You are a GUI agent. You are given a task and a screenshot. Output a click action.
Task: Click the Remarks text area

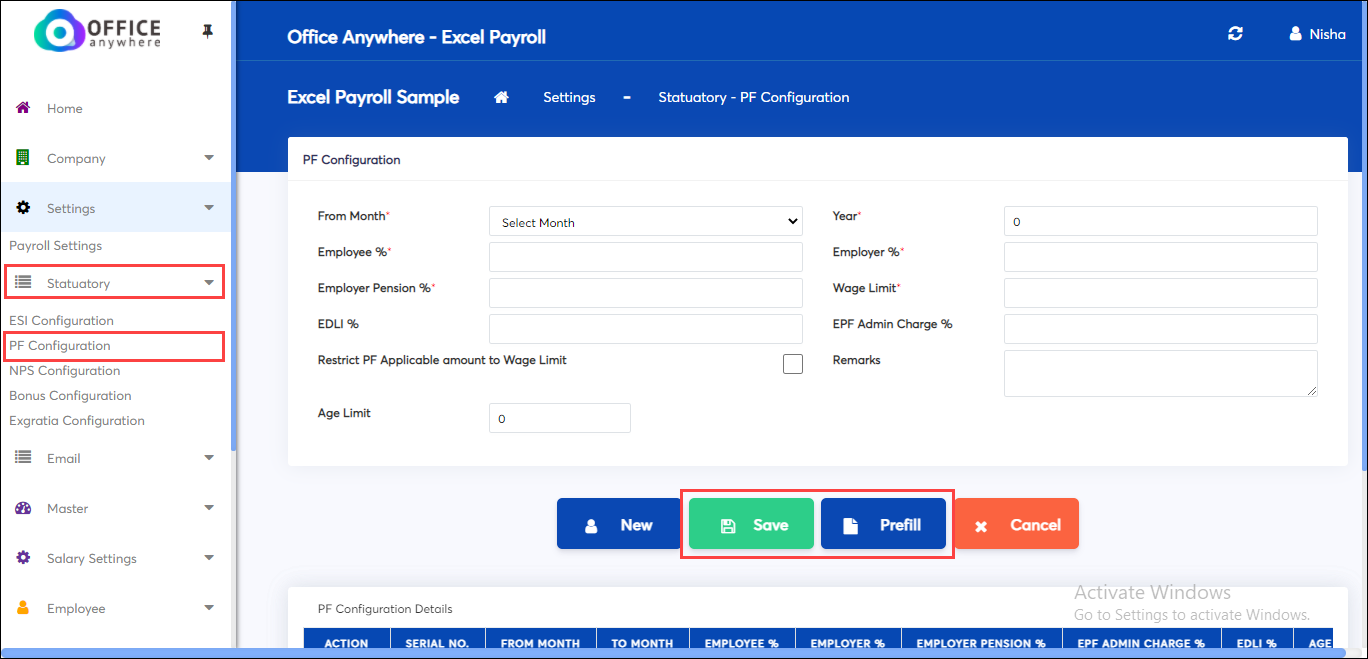tap(1161, 373)
